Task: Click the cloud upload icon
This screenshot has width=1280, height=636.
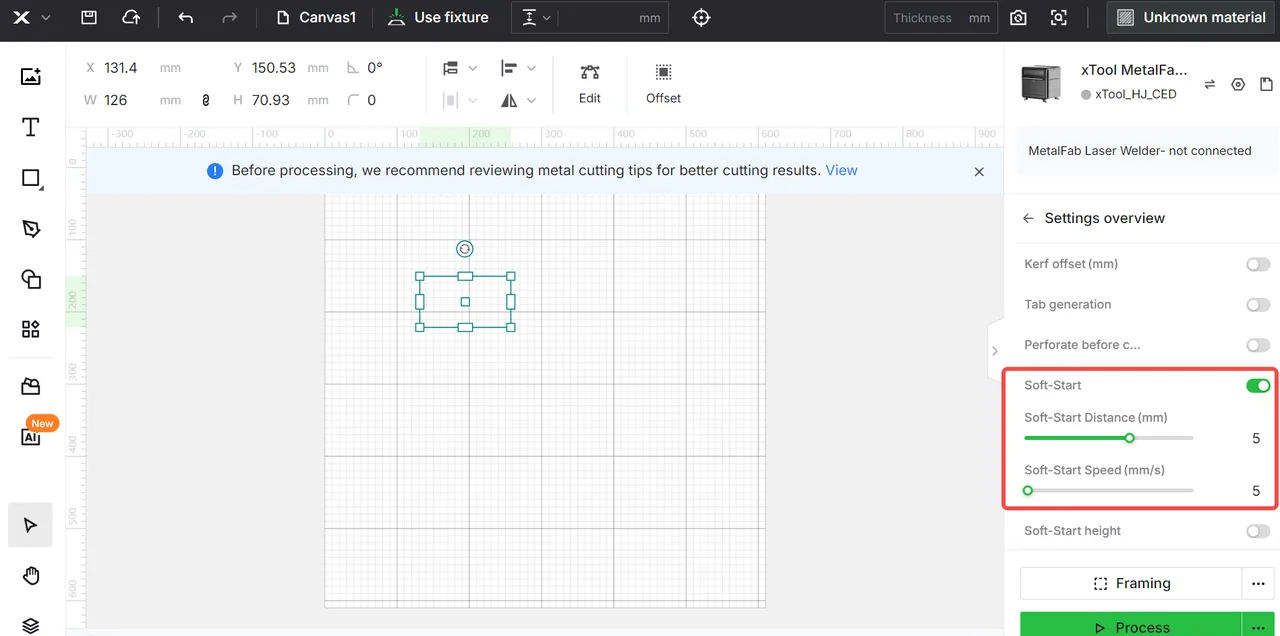Action: (131, 17)
